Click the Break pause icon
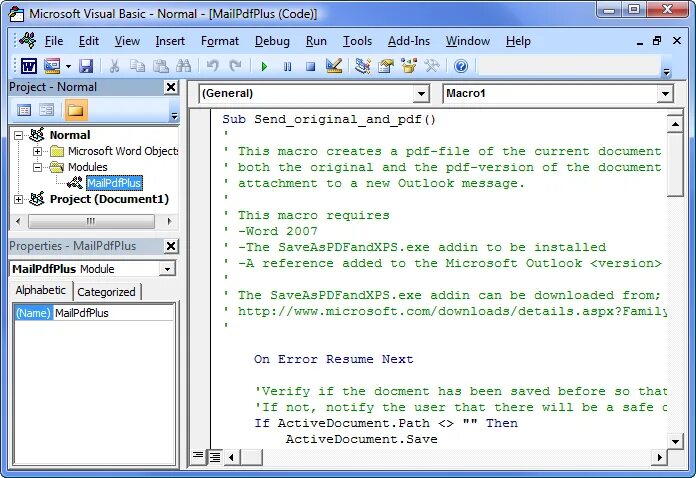The height and width of the screenshot is (478, 696). pos(288,67)
